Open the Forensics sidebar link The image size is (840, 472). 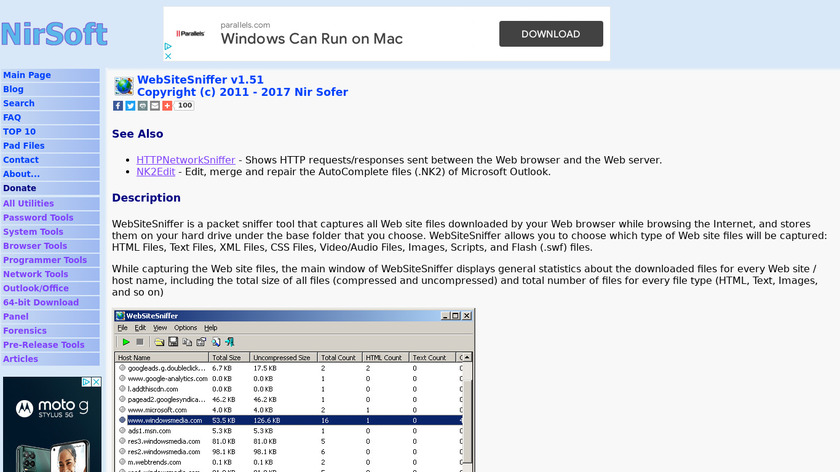(x=25, y=331)
